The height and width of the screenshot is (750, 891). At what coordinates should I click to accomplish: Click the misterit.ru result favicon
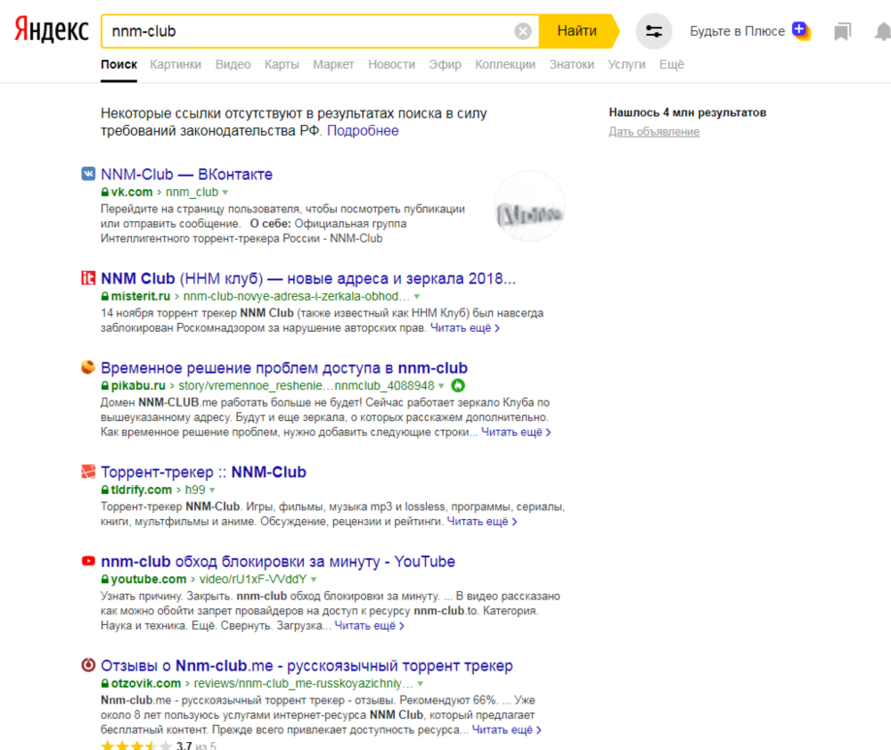click(x=89, y=278)
